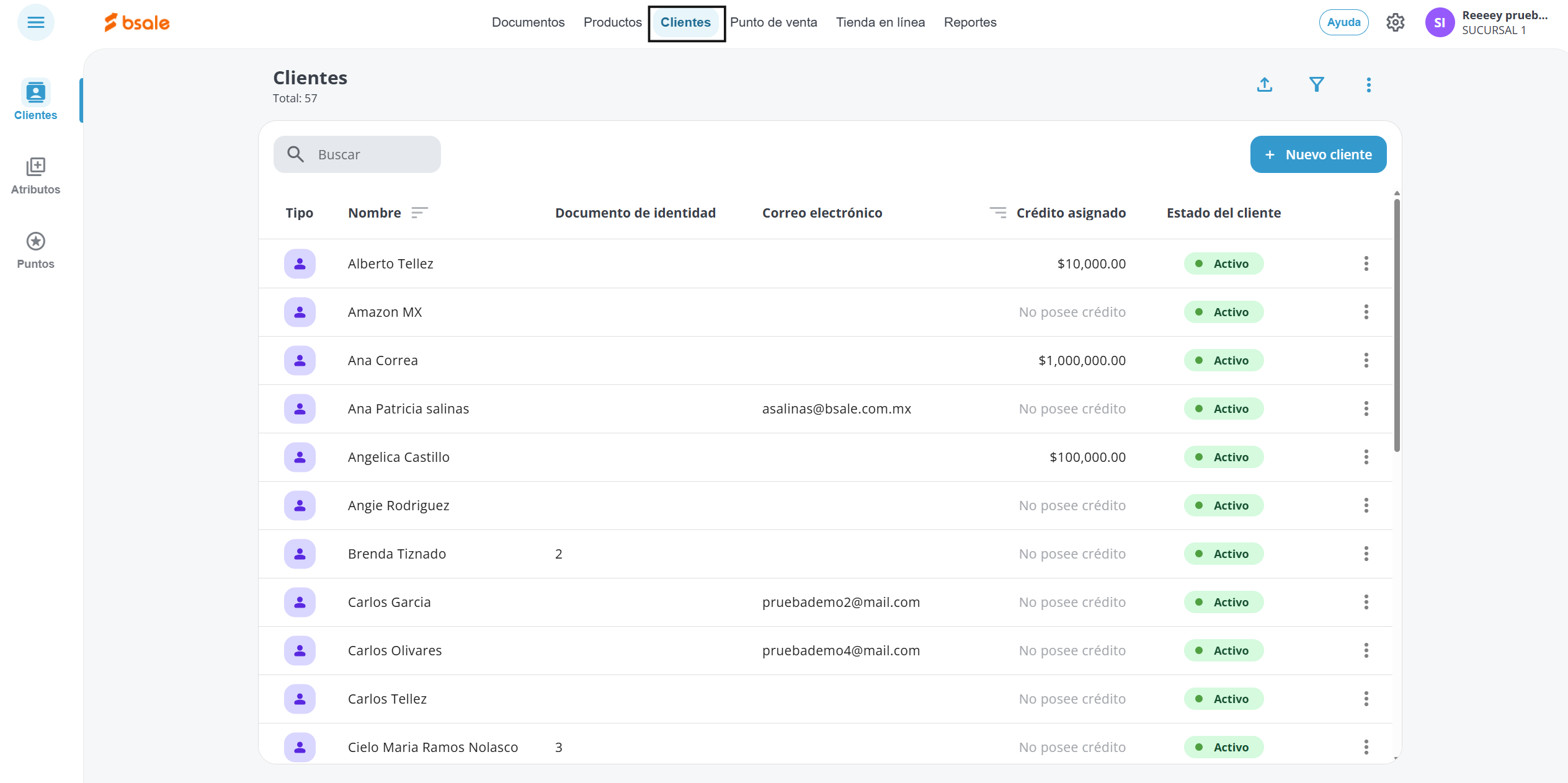Screen dimensions: 1568x783
Task: Select Atributos in the left sidebar
Action: tap(35, 175)
